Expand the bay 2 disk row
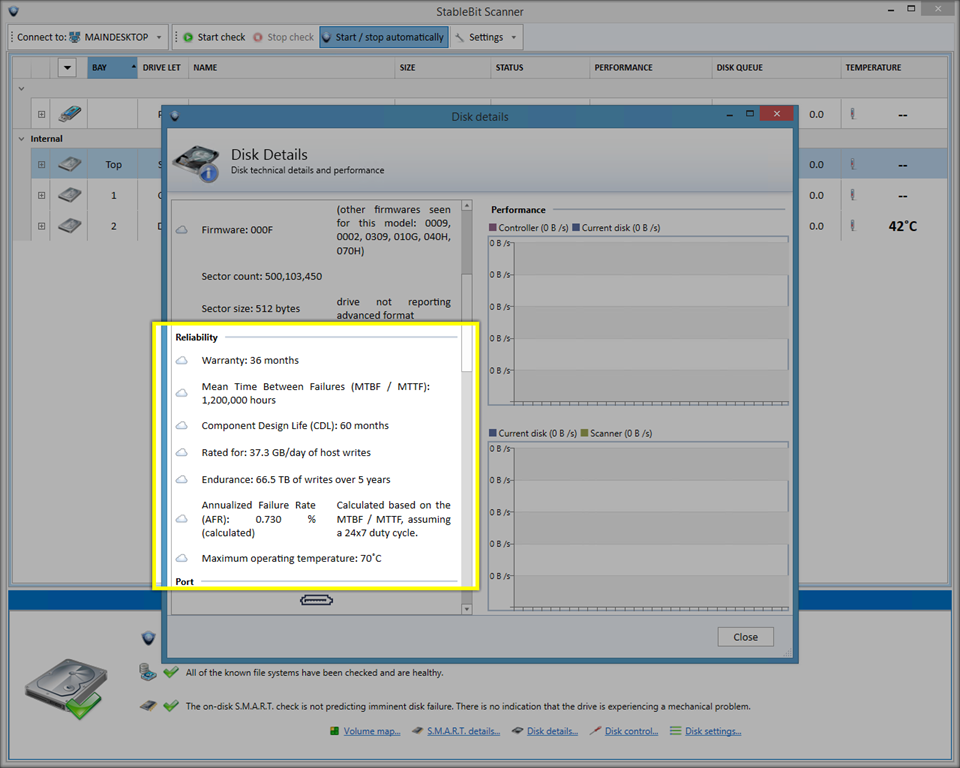 click(41, 226)
